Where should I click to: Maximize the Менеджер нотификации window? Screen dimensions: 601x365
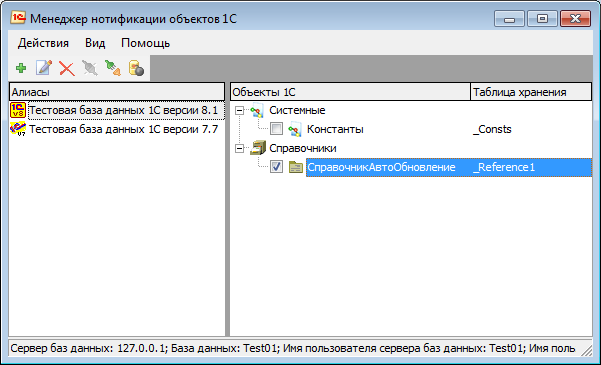[x=542, y=19]
